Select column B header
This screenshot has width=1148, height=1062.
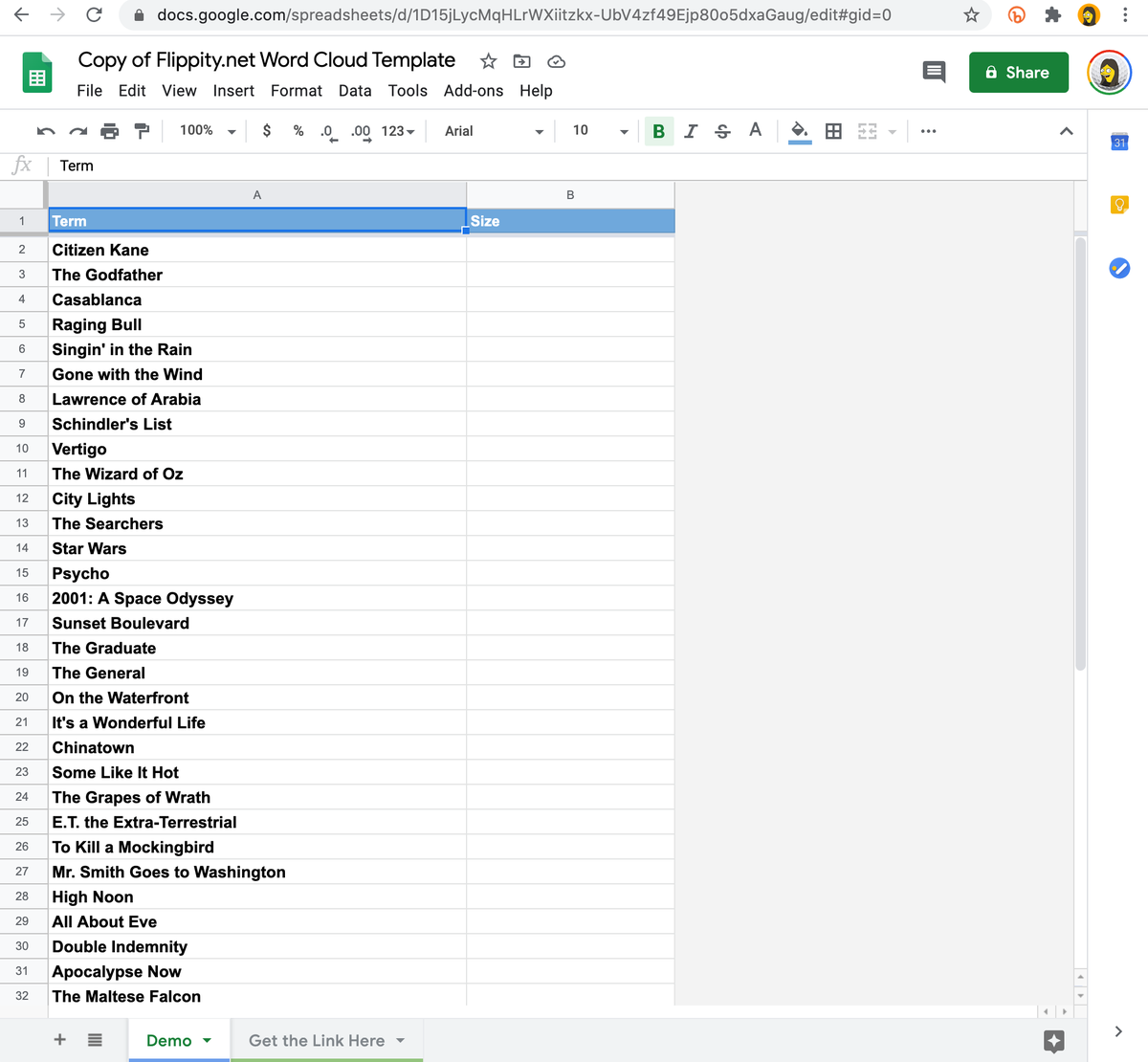pyautogui.click(x=570, y=195)
